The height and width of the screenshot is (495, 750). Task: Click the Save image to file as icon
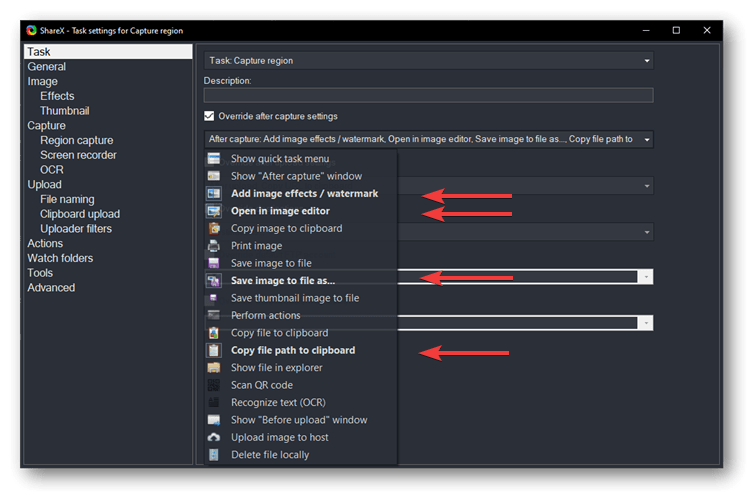(214, 281)
